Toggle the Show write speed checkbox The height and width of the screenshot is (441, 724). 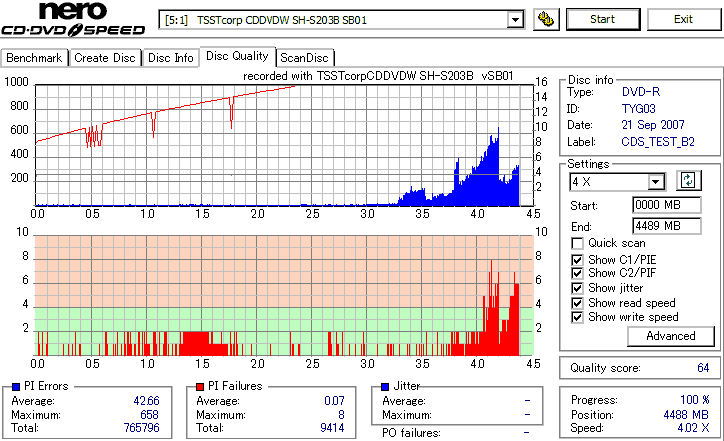pyautogui.click(x=577, y=318)
